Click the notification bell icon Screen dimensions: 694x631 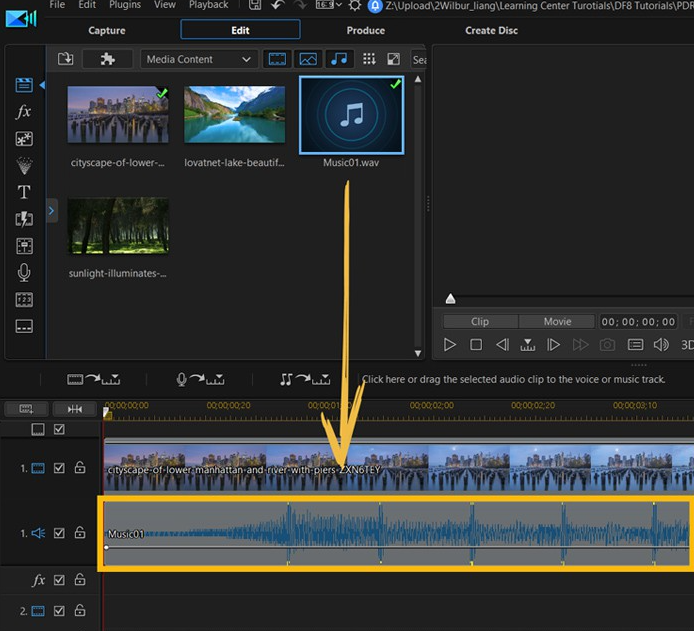point(375,6)
